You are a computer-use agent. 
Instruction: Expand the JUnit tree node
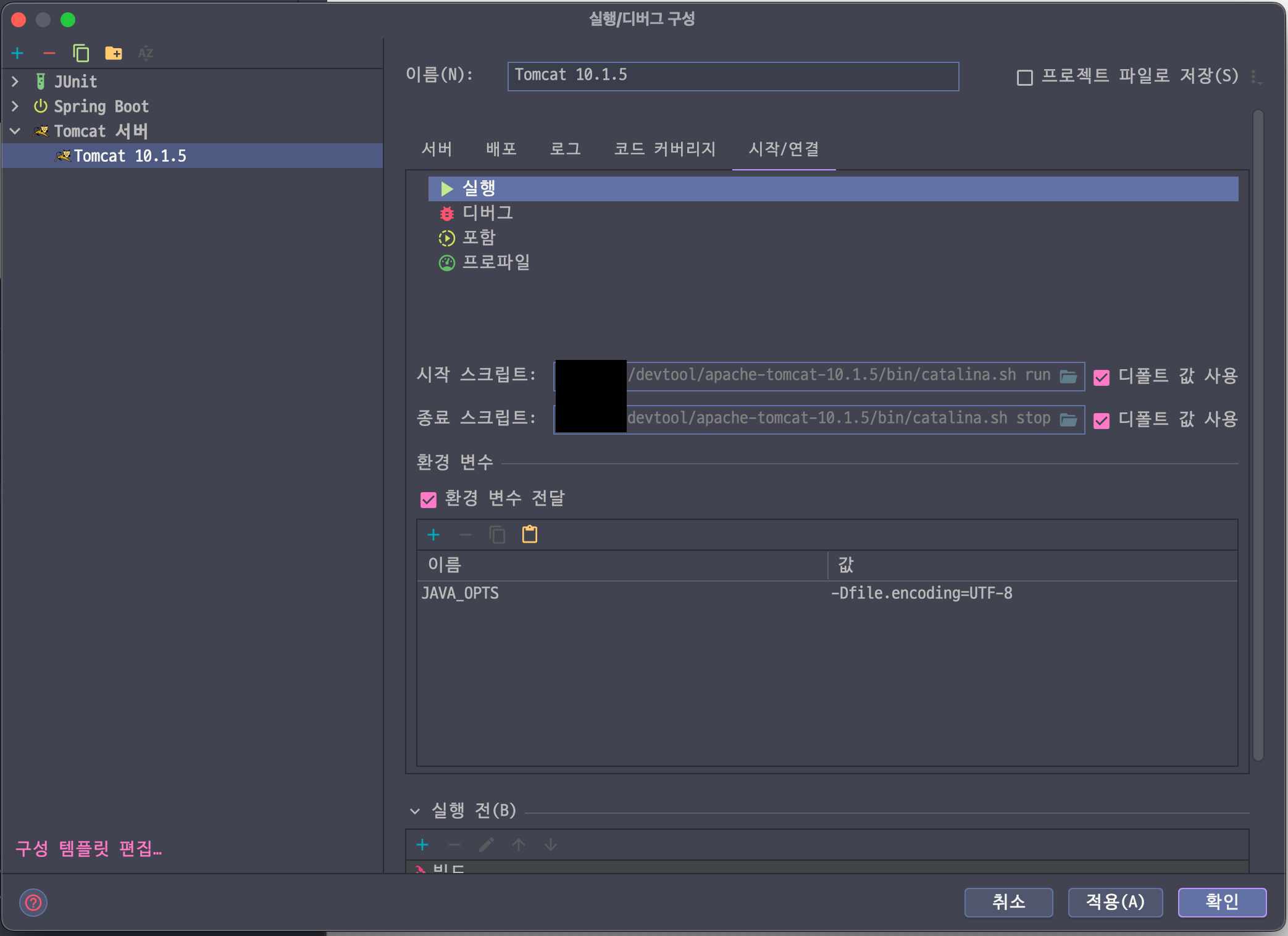[15, 81]
